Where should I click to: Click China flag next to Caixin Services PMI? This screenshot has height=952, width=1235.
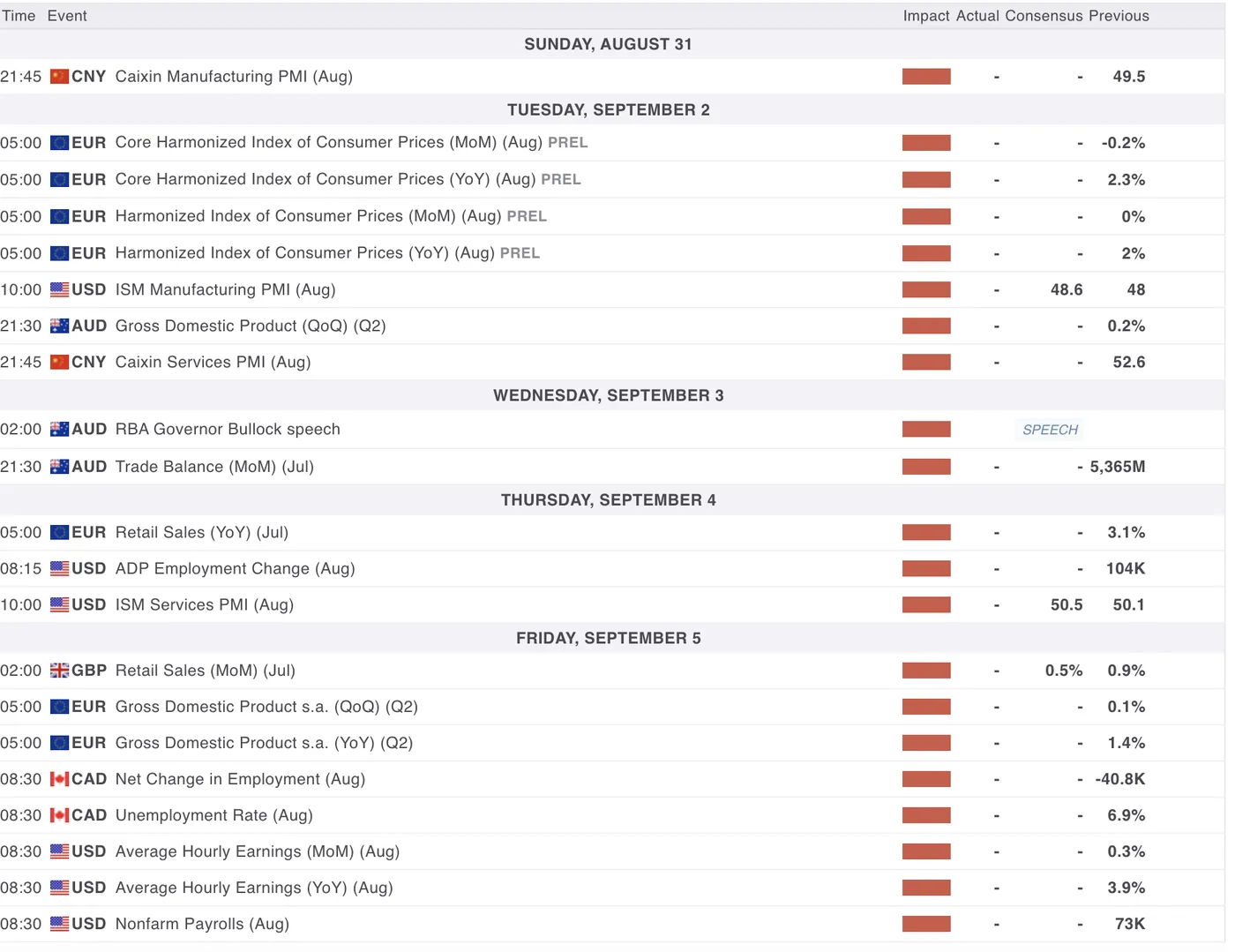(x=59, y=362)
